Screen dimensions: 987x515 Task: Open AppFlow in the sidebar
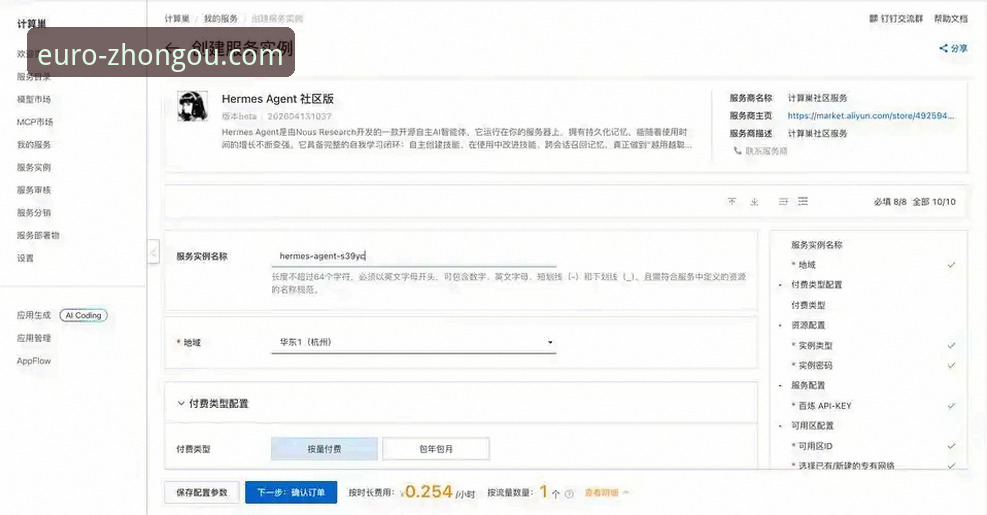34,361
